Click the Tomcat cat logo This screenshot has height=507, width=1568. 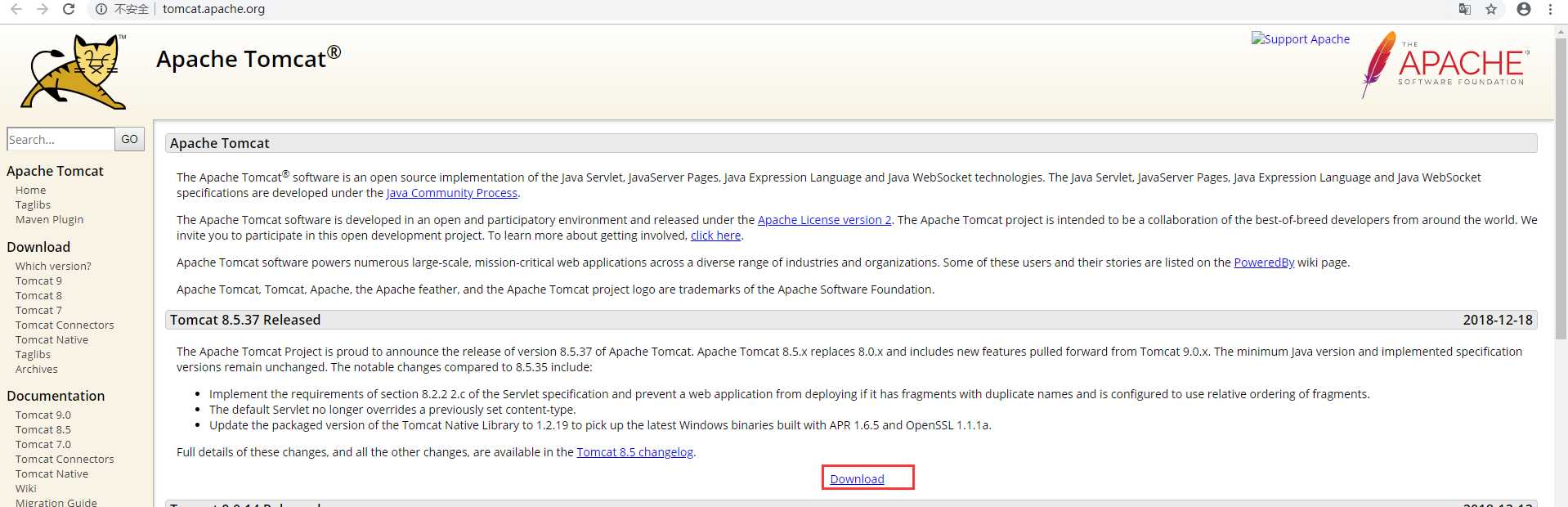pyautogui.click(x=74, y=71)
